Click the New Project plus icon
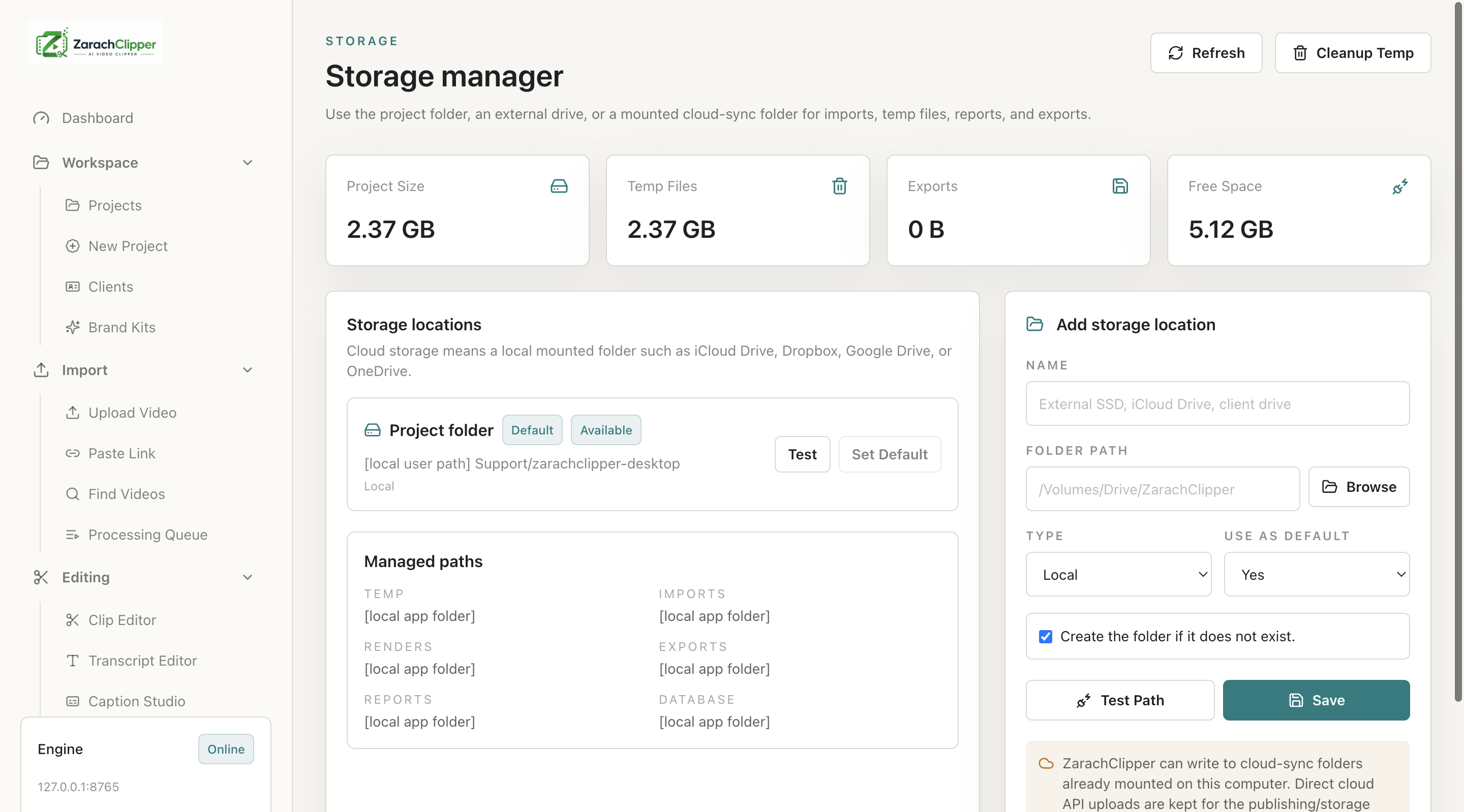 (72, 246)
